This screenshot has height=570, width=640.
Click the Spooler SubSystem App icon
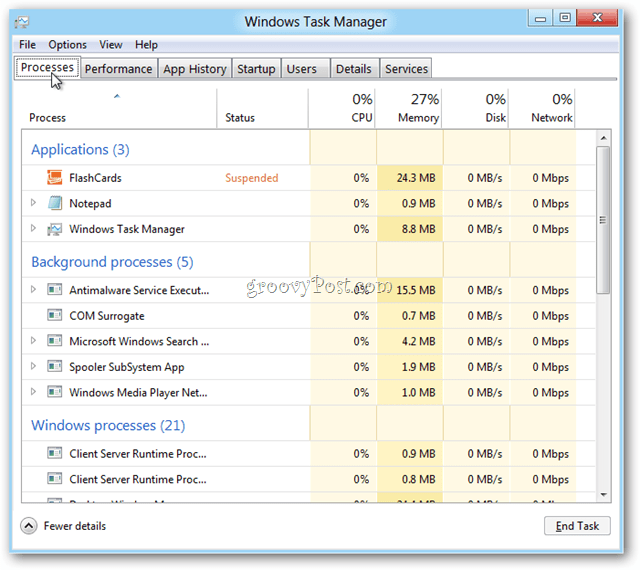pyautogui.click(x=54, y=367)
